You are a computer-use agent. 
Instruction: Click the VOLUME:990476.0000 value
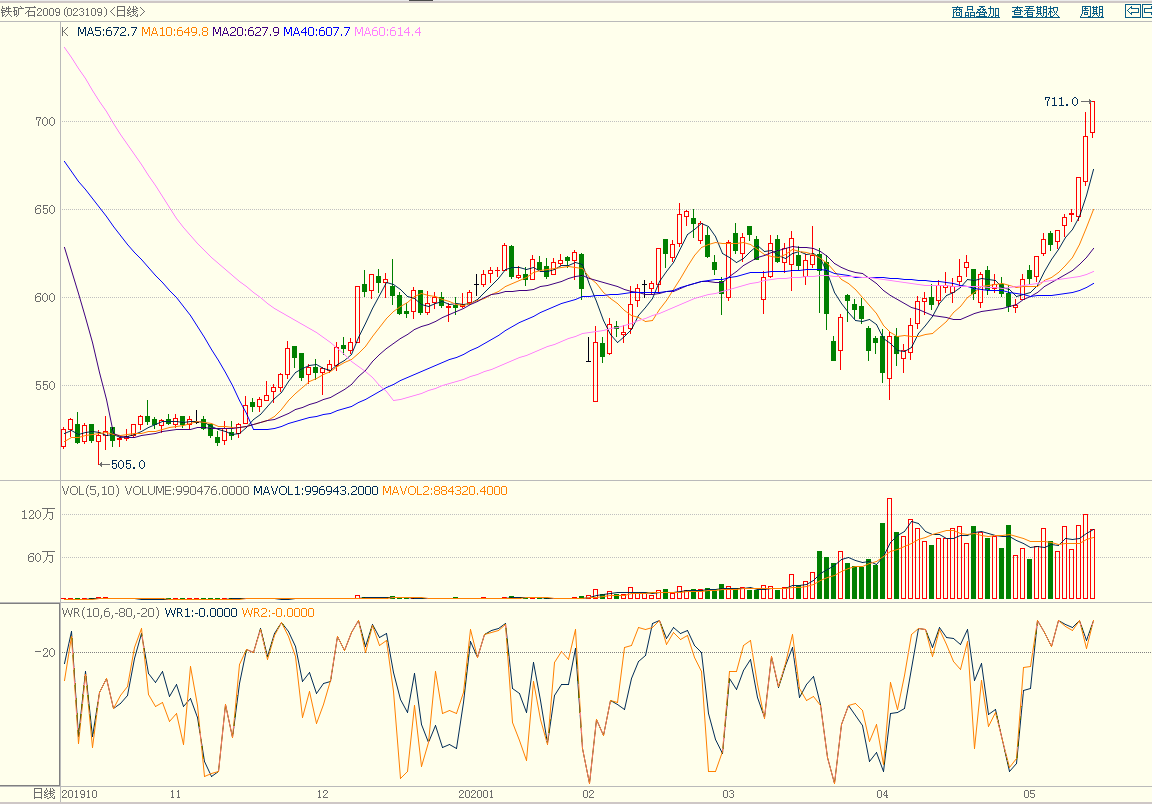click(x=187, y=490)
